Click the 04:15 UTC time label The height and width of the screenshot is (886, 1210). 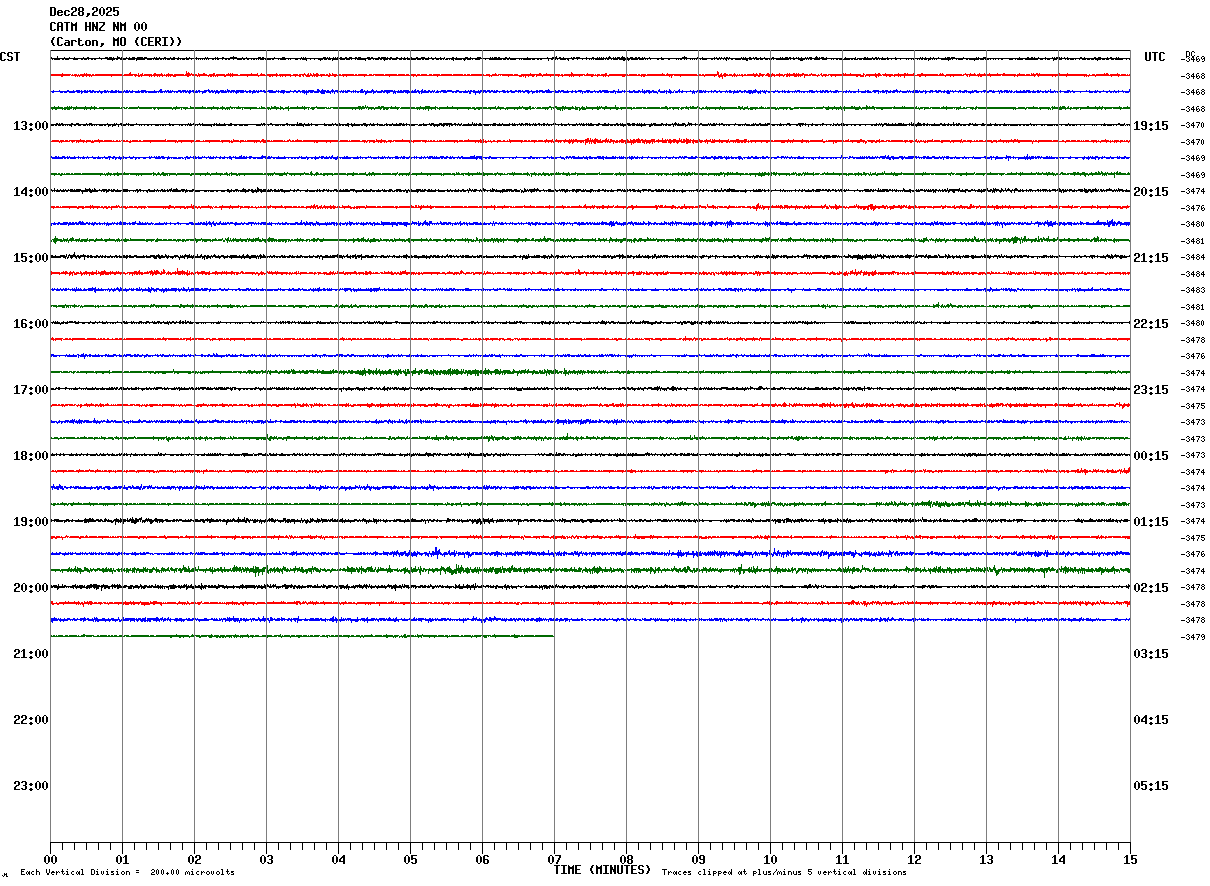pos(1151,720)
